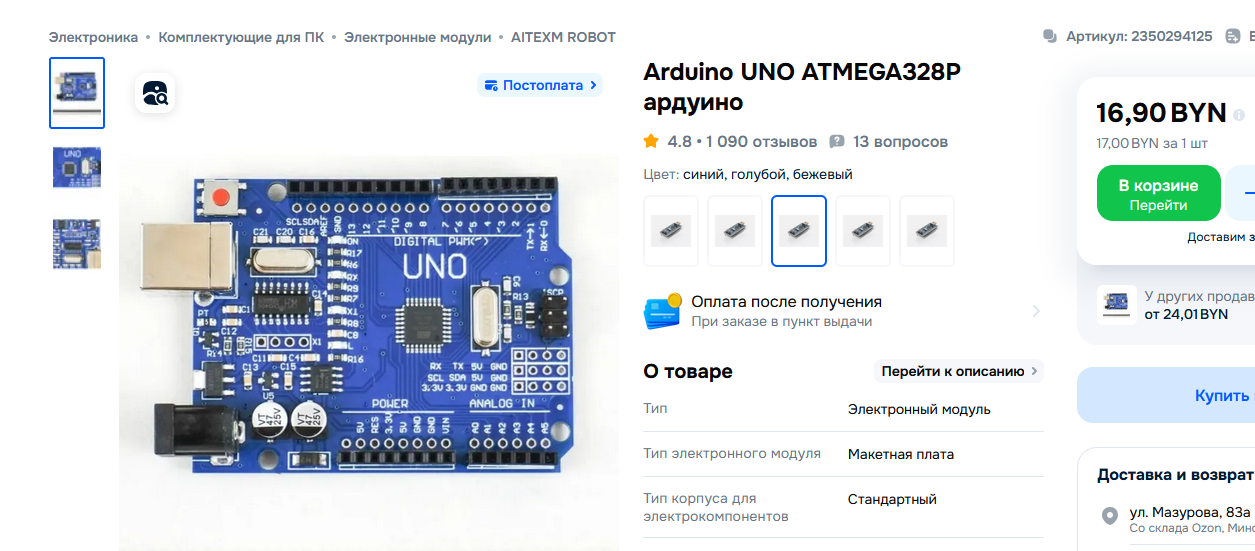This screenshot has height=551, width=1255.
Task: Select the fifth color variant swatch
Action: pos(927,231)
